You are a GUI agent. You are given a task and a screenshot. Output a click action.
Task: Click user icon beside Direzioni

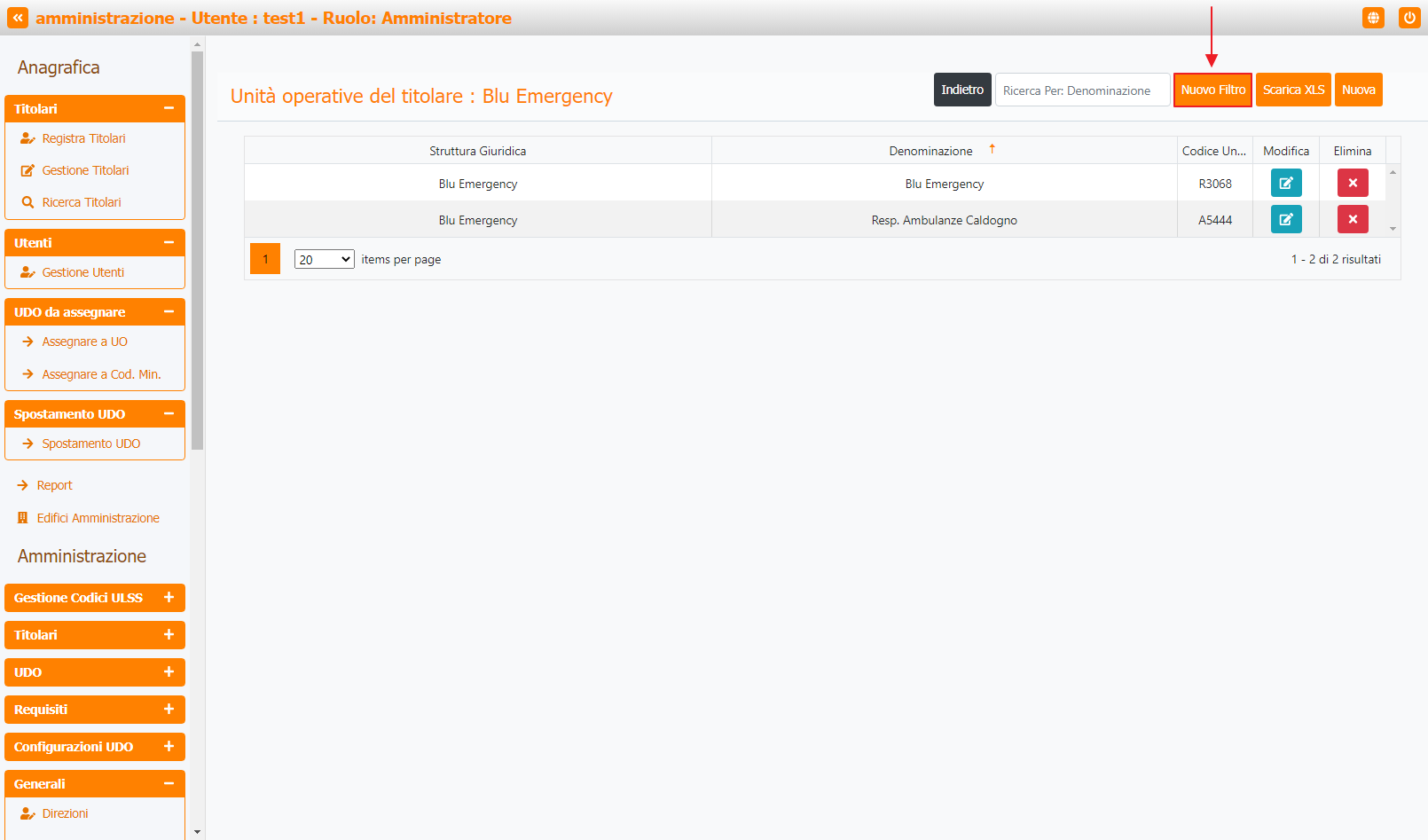(x=27, y=813)
